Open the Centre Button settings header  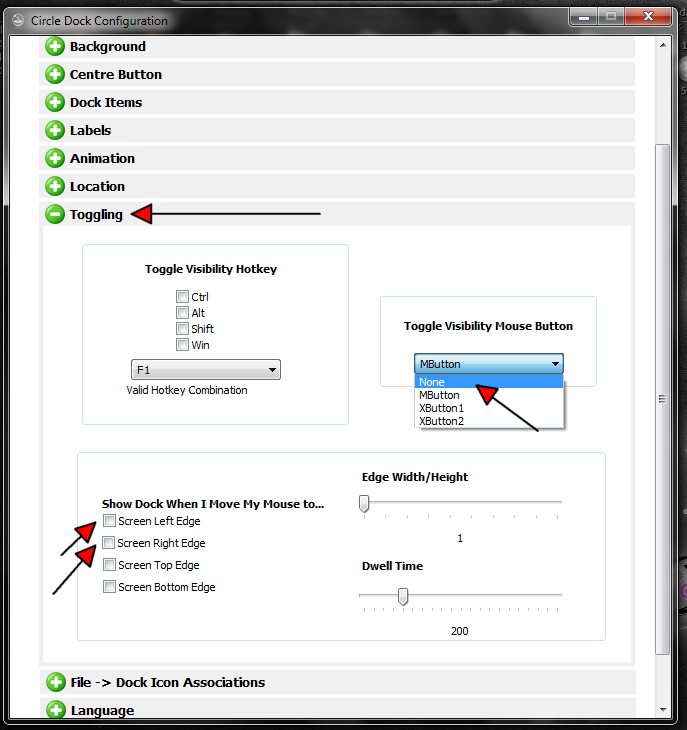337,74
